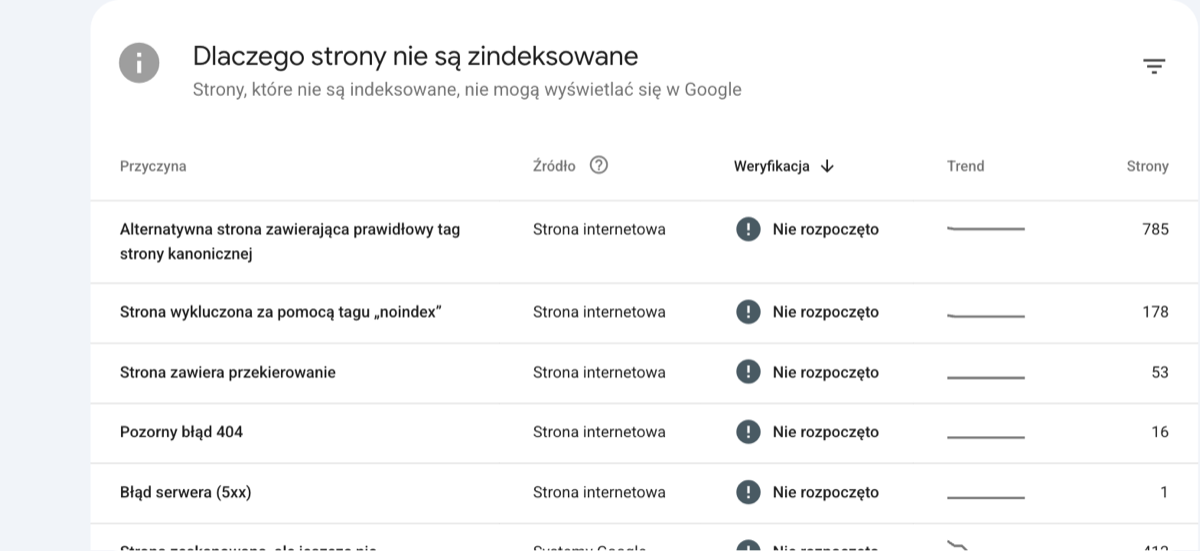Click Strona internetowa in the canonical tag row
This screenshot has height=551, width=1200.
pos(599,229)
